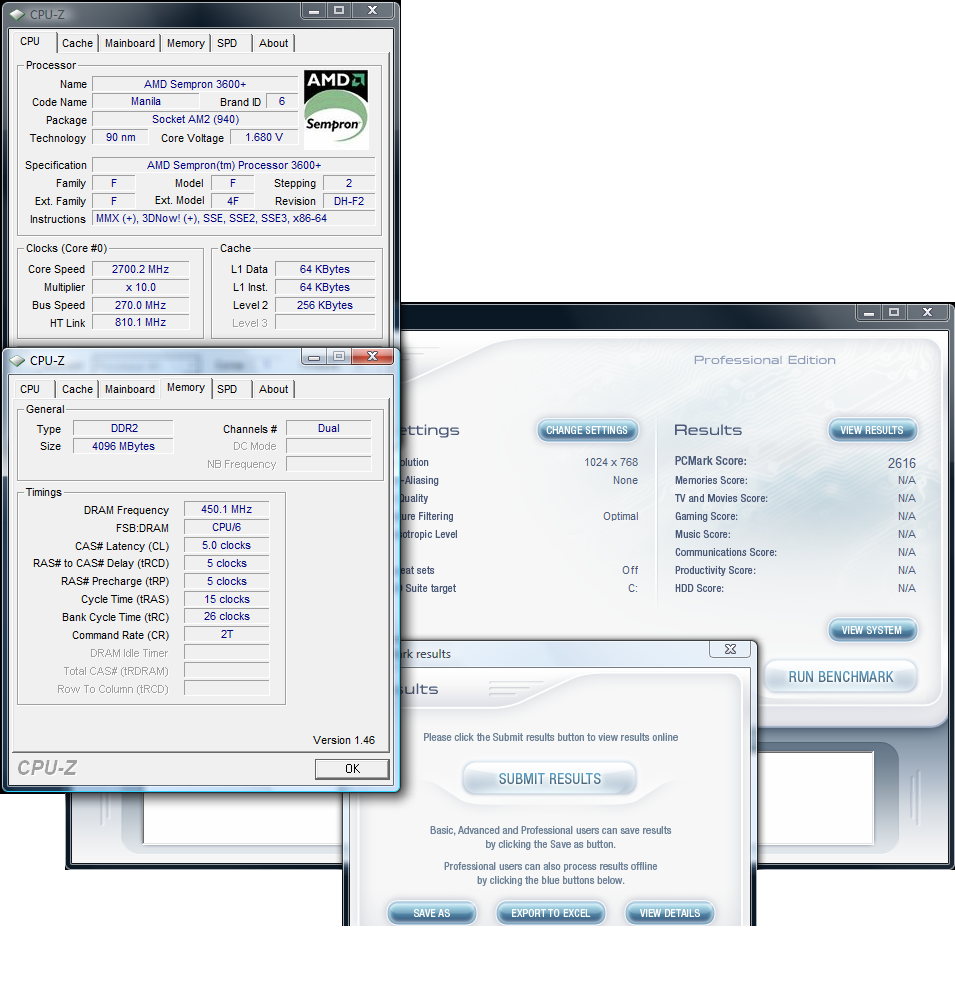The image size is (955, 996).
Task: Click the Multiplier value 'x 10.0'
Action: pyautogui.click(x=140, y=287)
